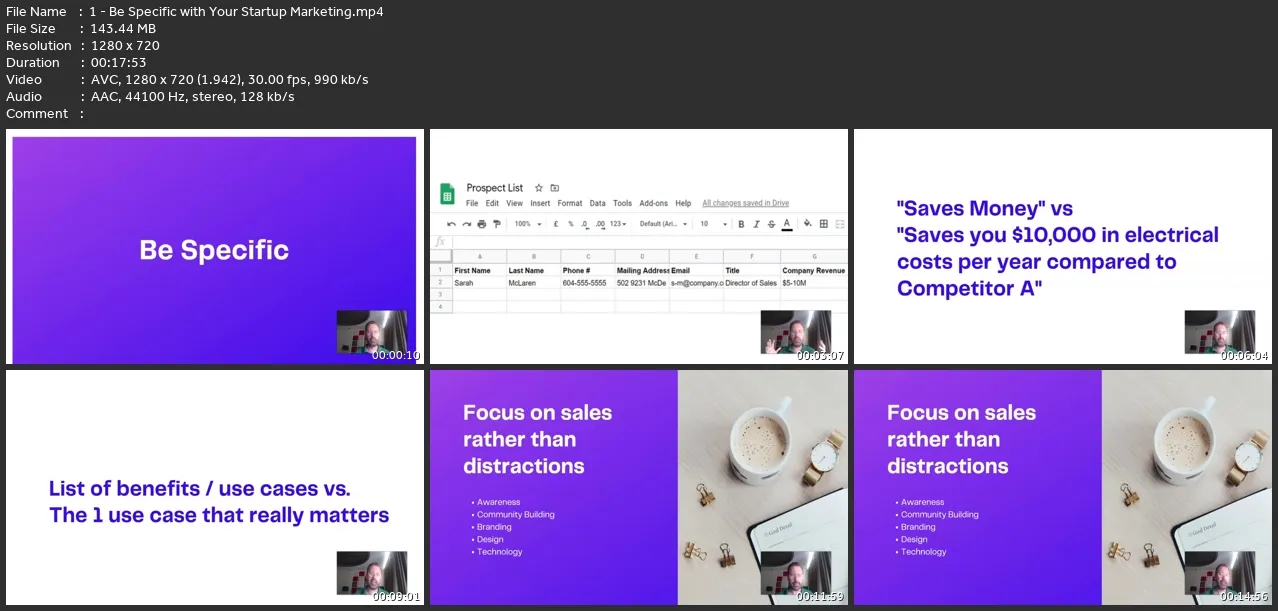Open the font size 10 dropdown
The image size is (1278, 611).
point(713,224)
